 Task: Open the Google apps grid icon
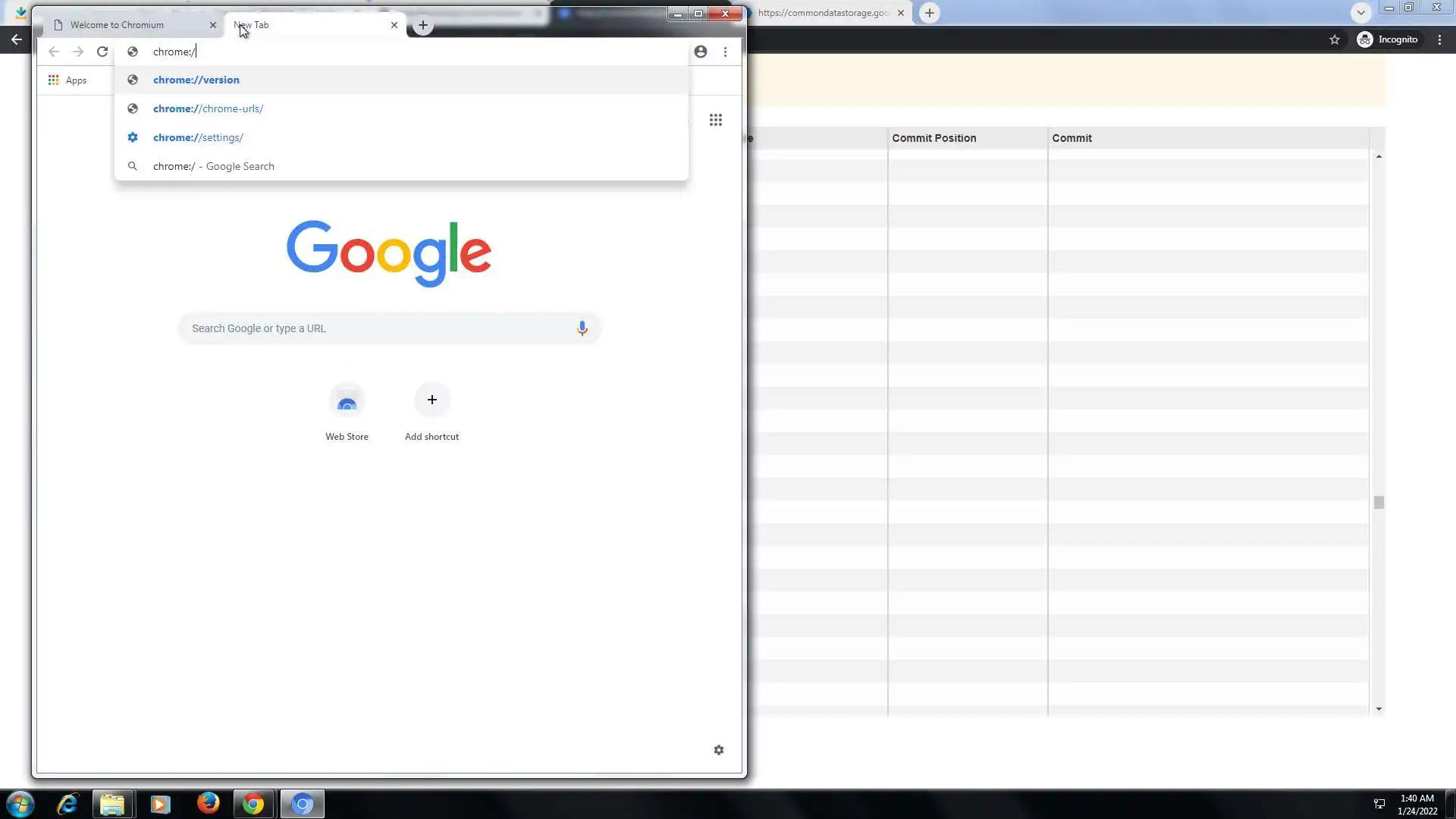(715, 120)
